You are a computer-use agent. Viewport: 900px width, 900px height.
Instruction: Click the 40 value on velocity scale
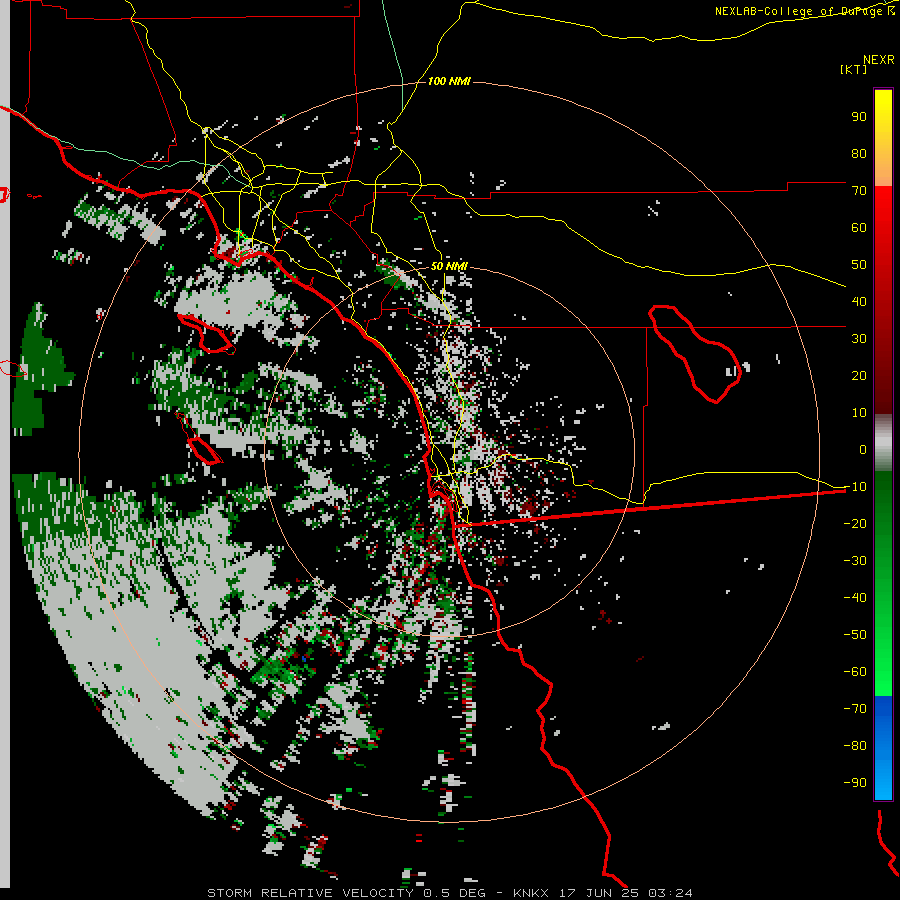coord(859,301)
